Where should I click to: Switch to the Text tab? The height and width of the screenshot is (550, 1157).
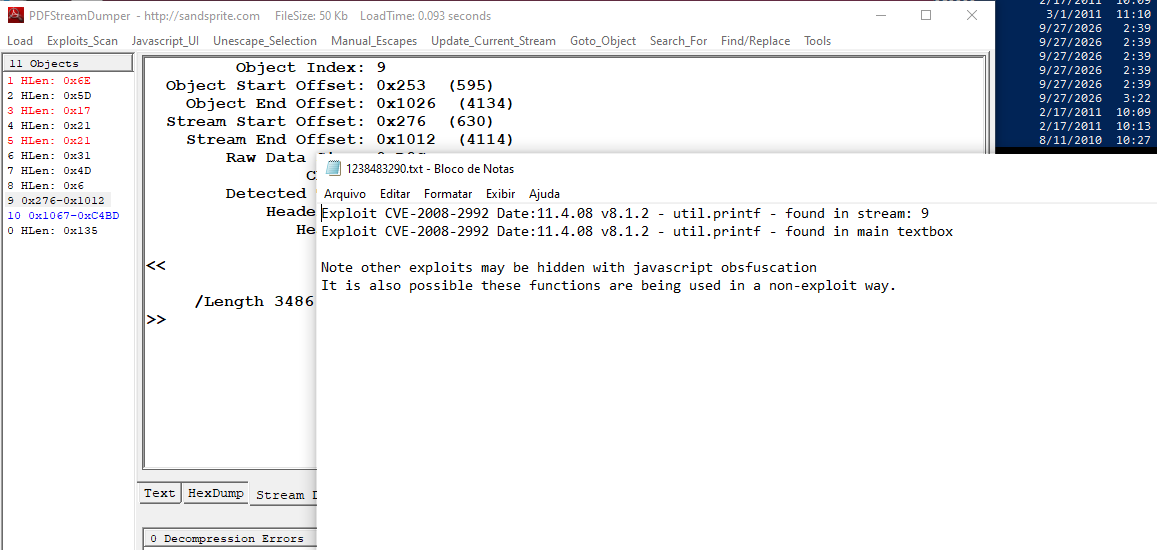pyautogui.click(x=159, y=493)
